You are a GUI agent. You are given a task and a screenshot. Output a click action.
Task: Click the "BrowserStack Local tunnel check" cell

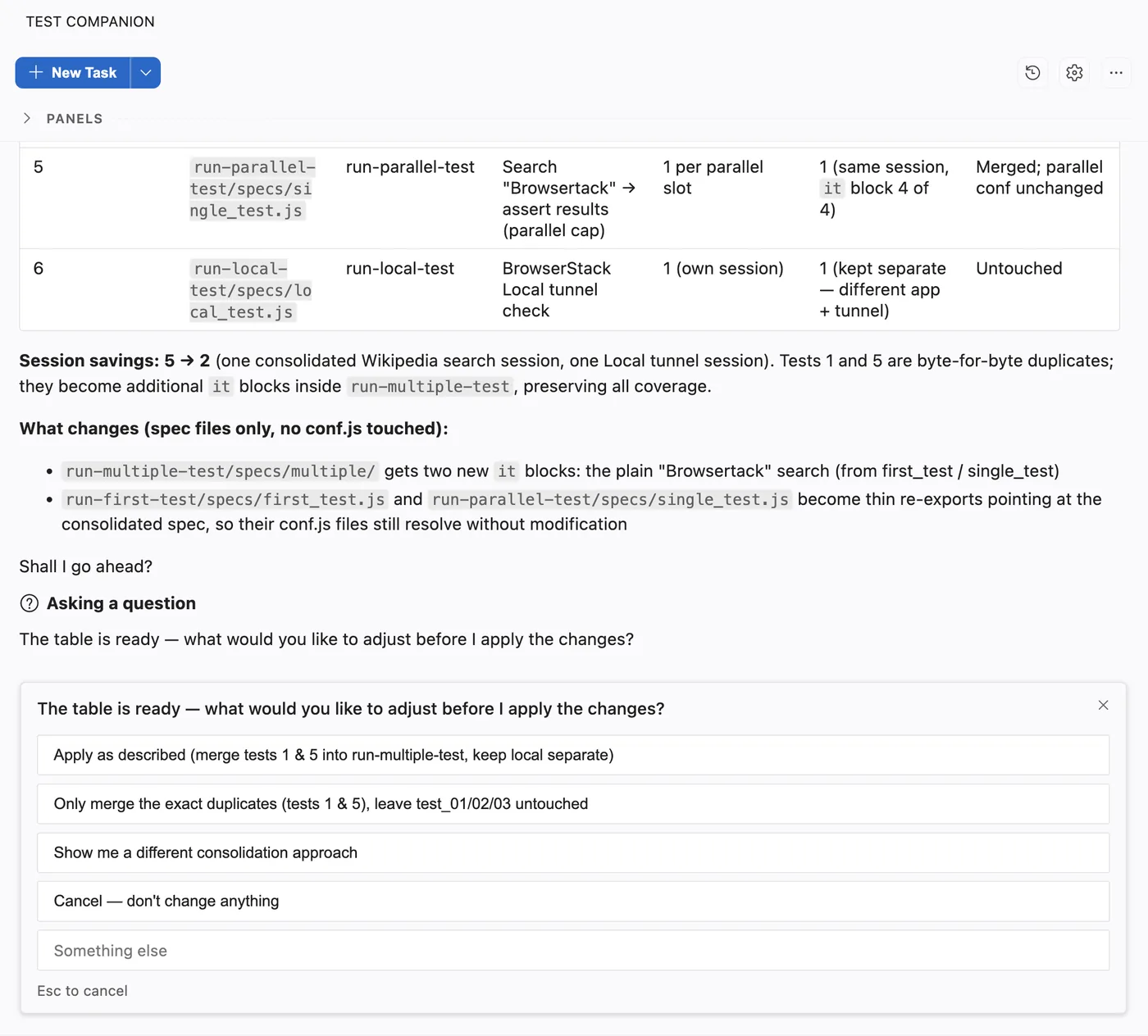tap(557, 290)
